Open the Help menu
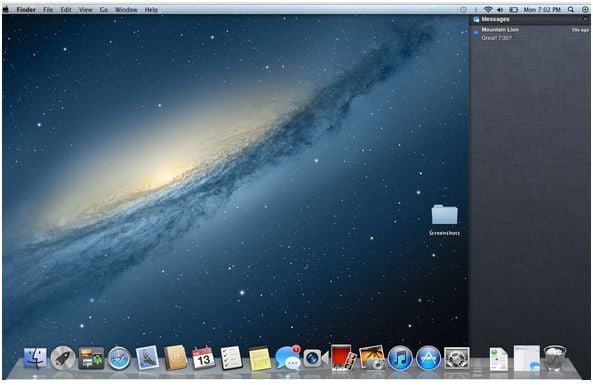 click(151, 10)
